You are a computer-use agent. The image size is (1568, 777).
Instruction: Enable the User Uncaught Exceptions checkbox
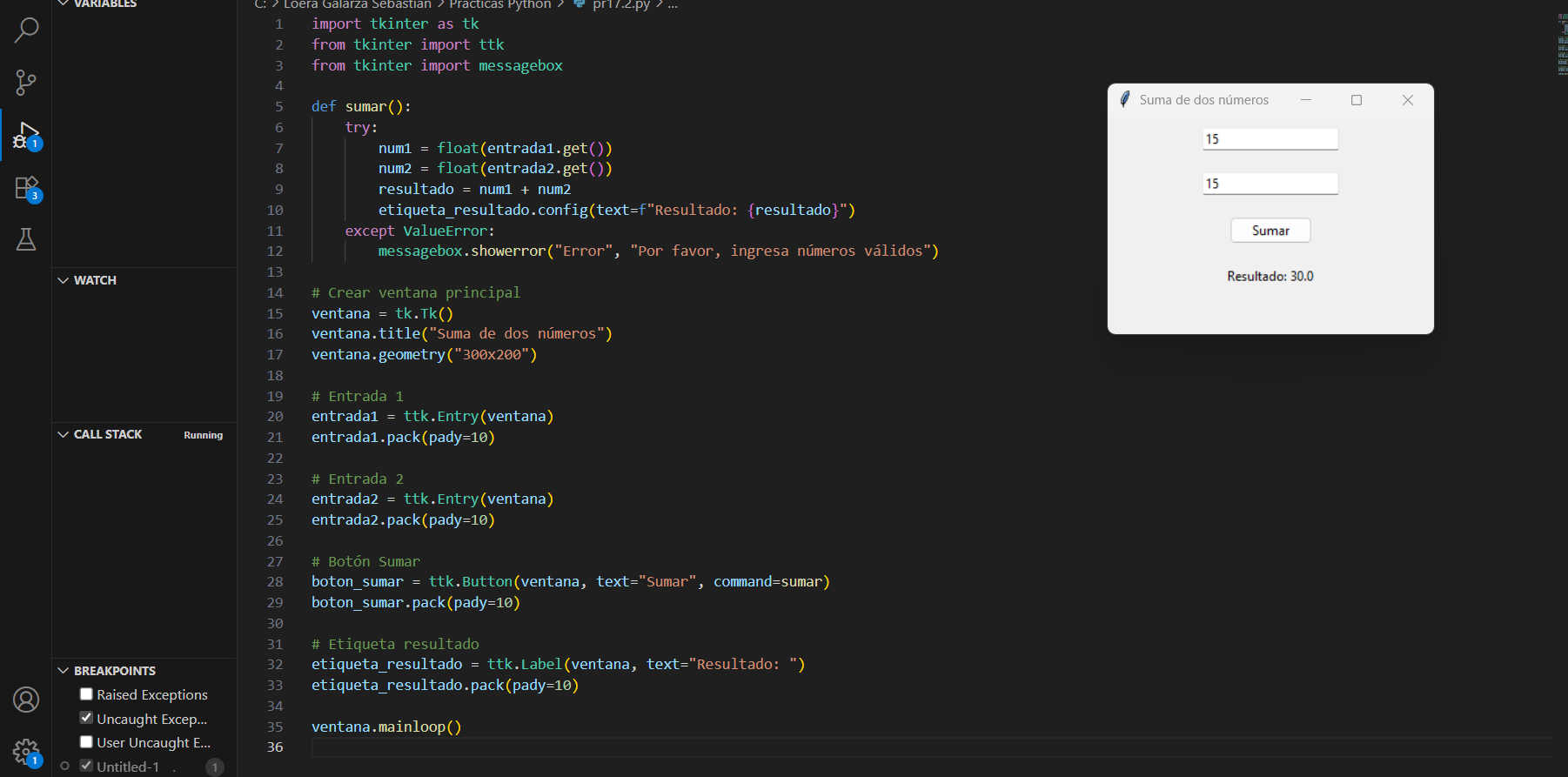[86, 742]
